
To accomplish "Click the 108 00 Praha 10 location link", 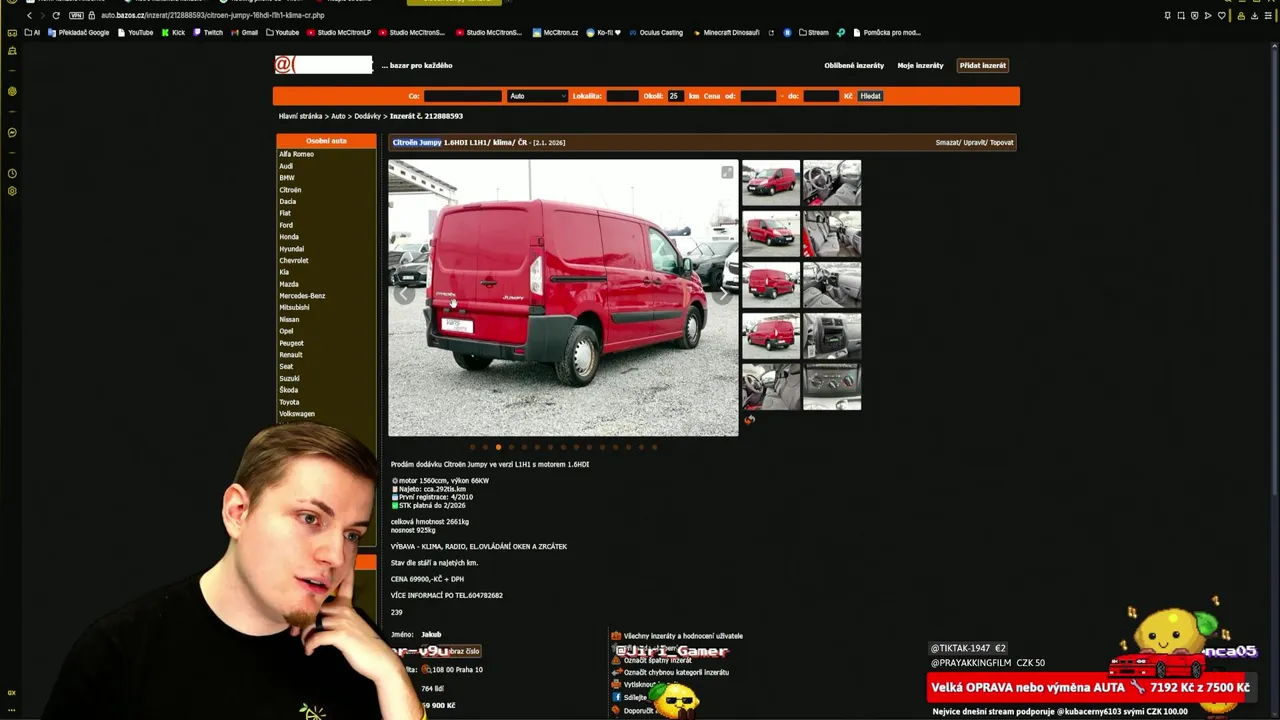I will tap(457, 670).
